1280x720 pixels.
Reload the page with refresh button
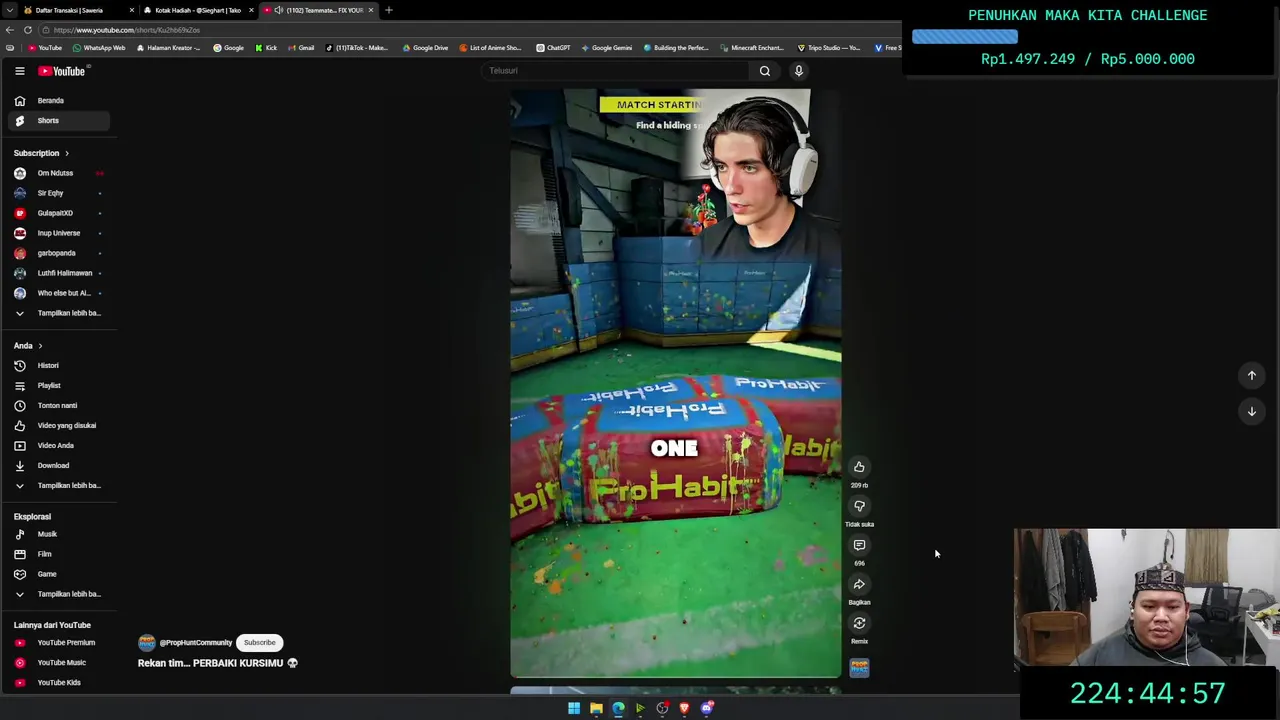click(28, 30)
